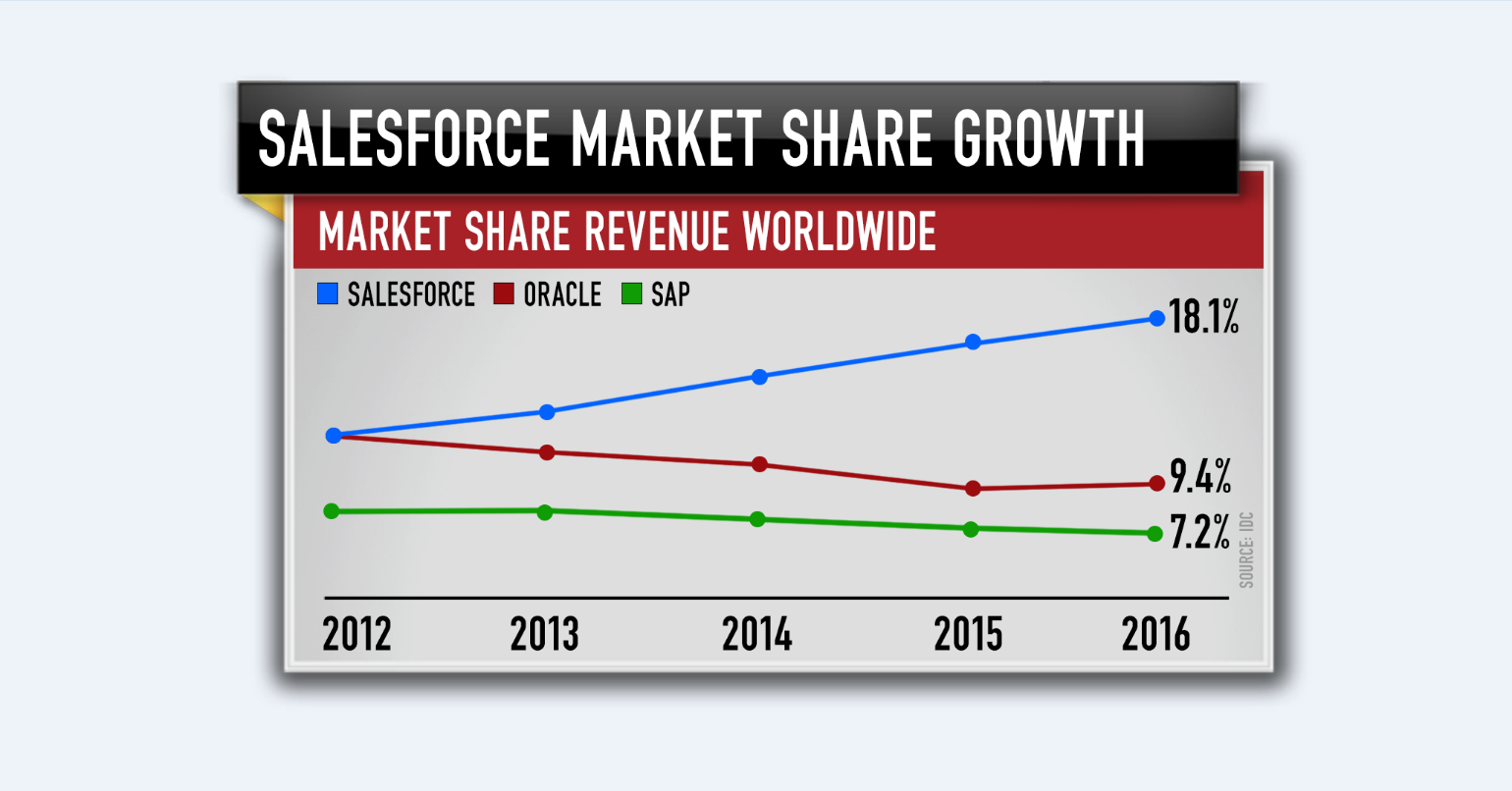This screenshot has height=791, width=1512.
Task: Select the SALESFORCE legend label
Action: (411, 294)
